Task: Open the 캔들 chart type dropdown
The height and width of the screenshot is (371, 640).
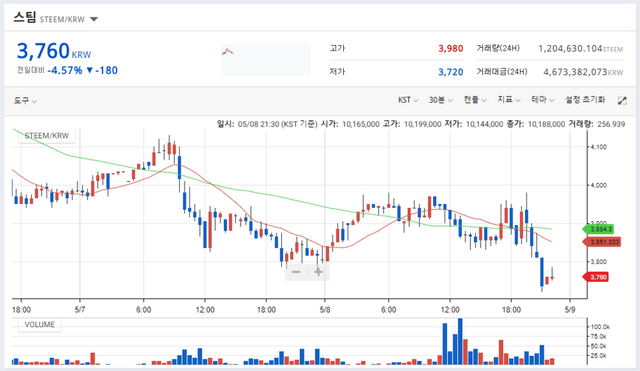Action: tap(475, 100)
